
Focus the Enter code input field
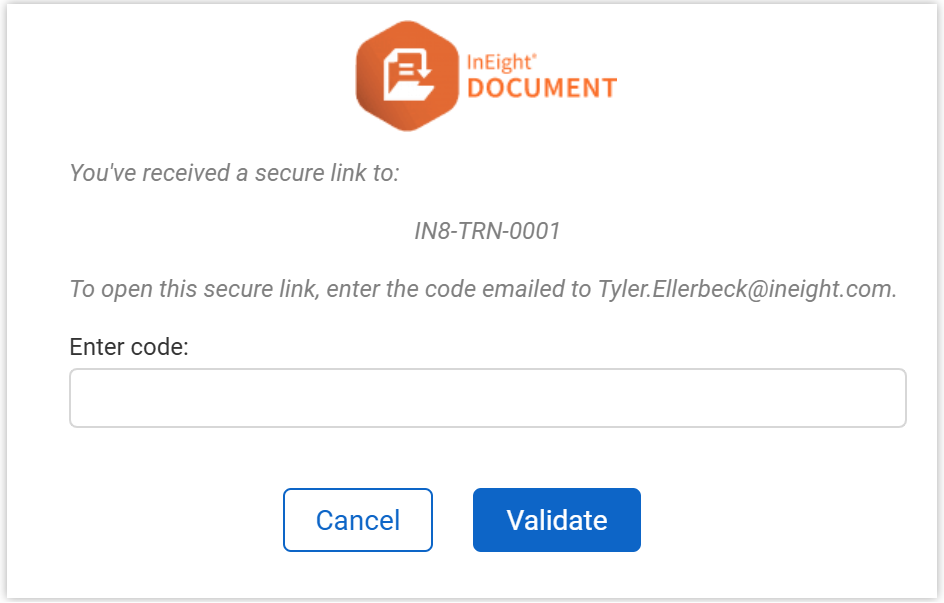click(487, 398)
